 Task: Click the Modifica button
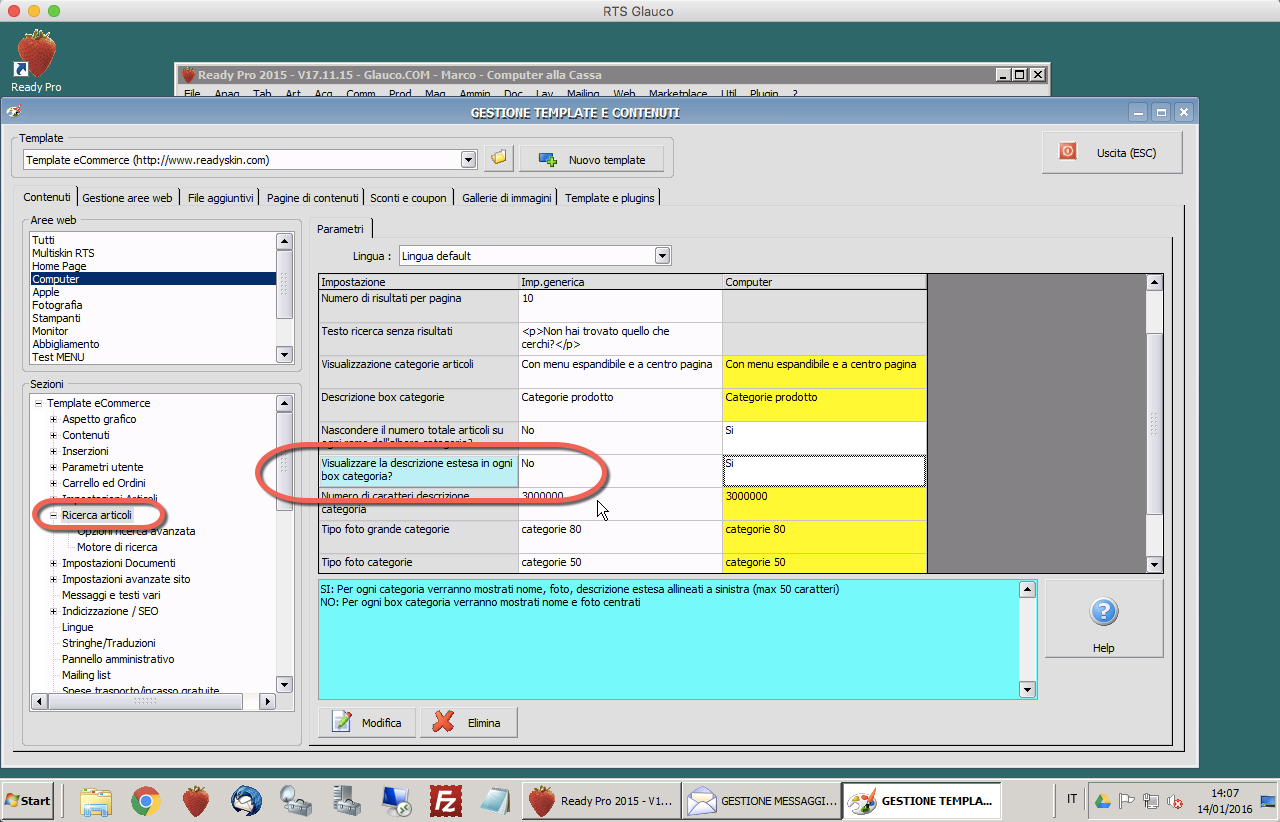point(367,722)
